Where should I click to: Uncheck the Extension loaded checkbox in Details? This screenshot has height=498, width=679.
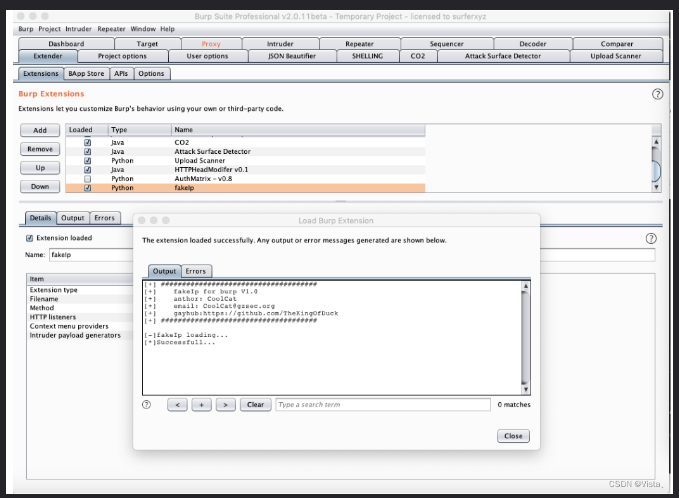coord(29,238)
